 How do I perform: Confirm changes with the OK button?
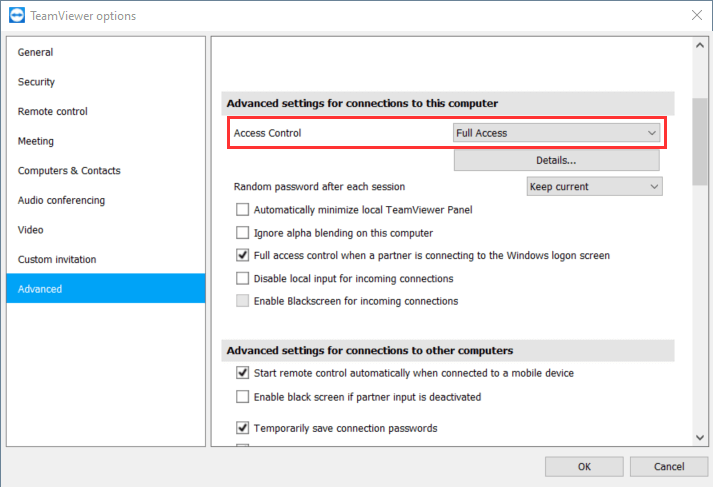[584, 466]
